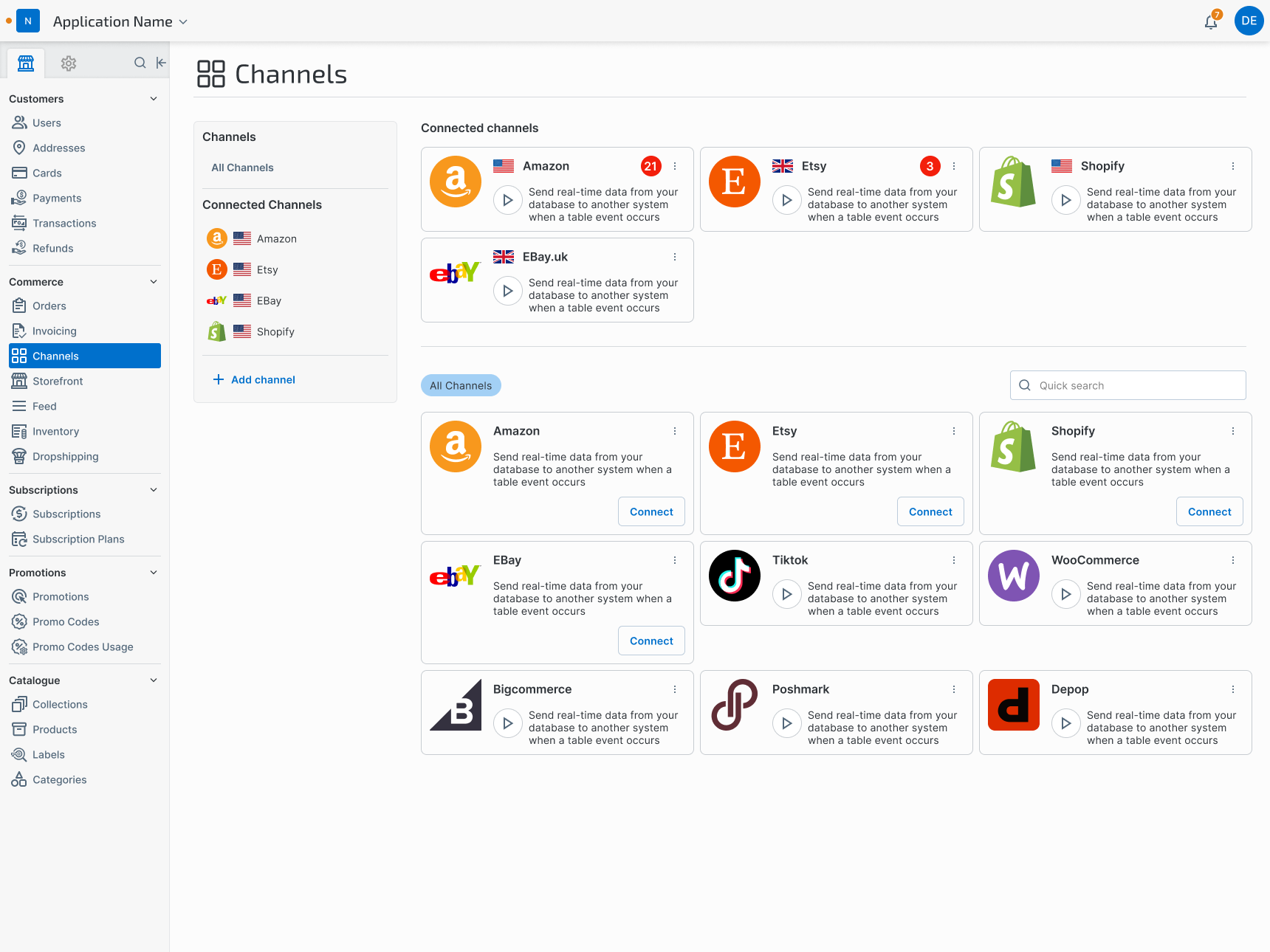Click Add channel link
This screenshot has width=1270, height=952.
254,379
